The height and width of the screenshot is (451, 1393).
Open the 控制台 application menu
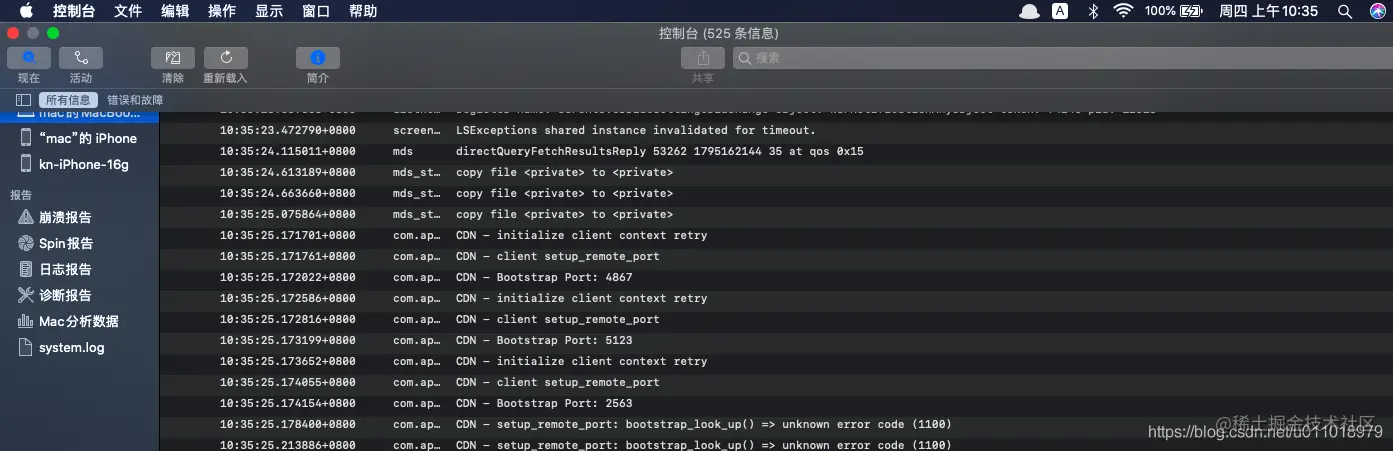pos(74,11)
